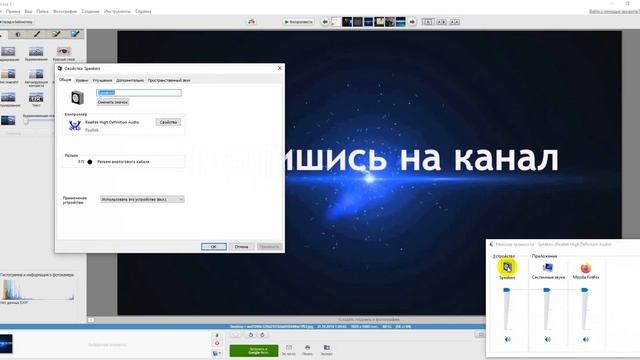
Task: Select the last filmstrip thumbnail
Action: (401, 22)
